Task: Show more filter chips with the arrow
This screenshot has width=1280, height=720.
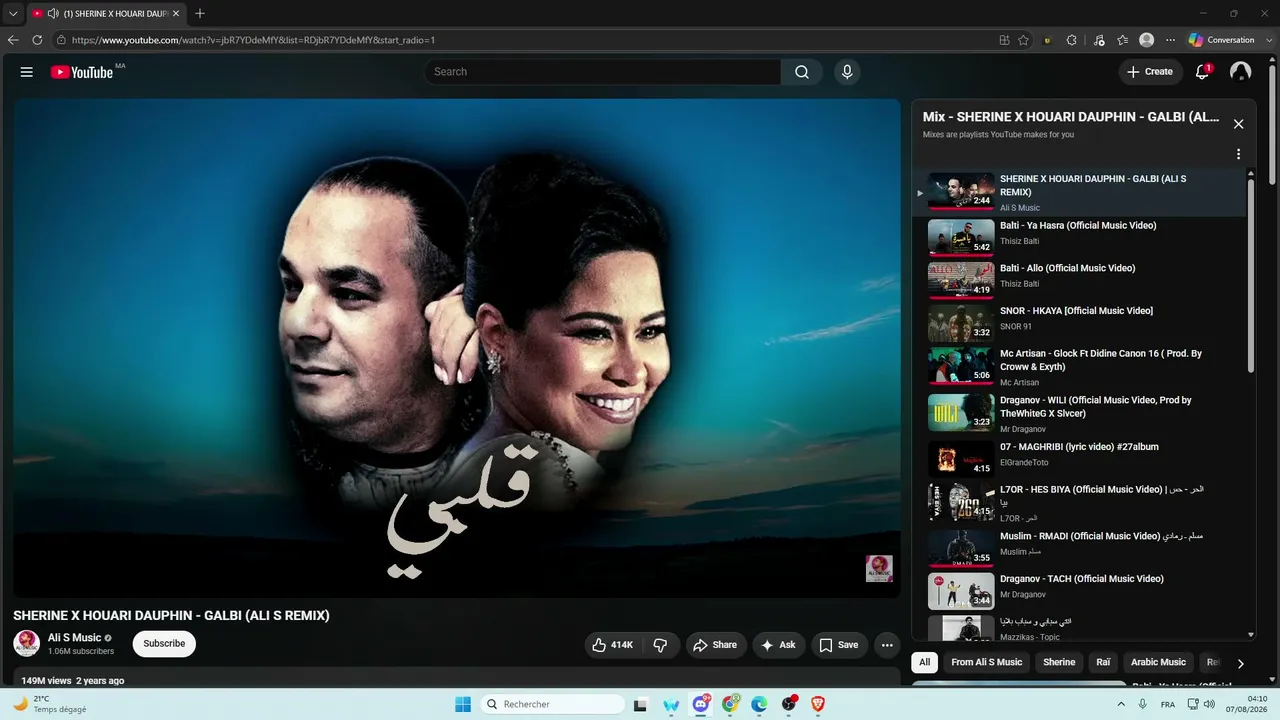Action: click(x=1241, y=663)
